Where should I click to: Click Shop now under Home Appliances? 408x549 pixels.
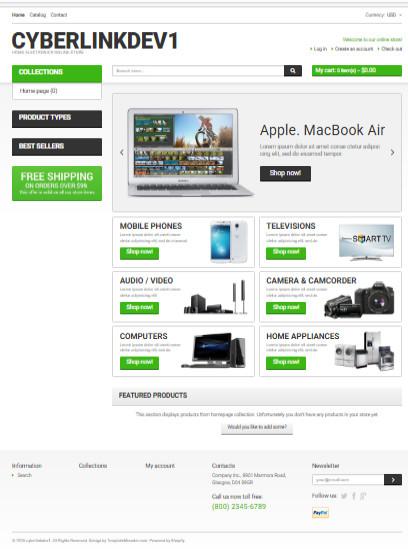pos(286,363)
